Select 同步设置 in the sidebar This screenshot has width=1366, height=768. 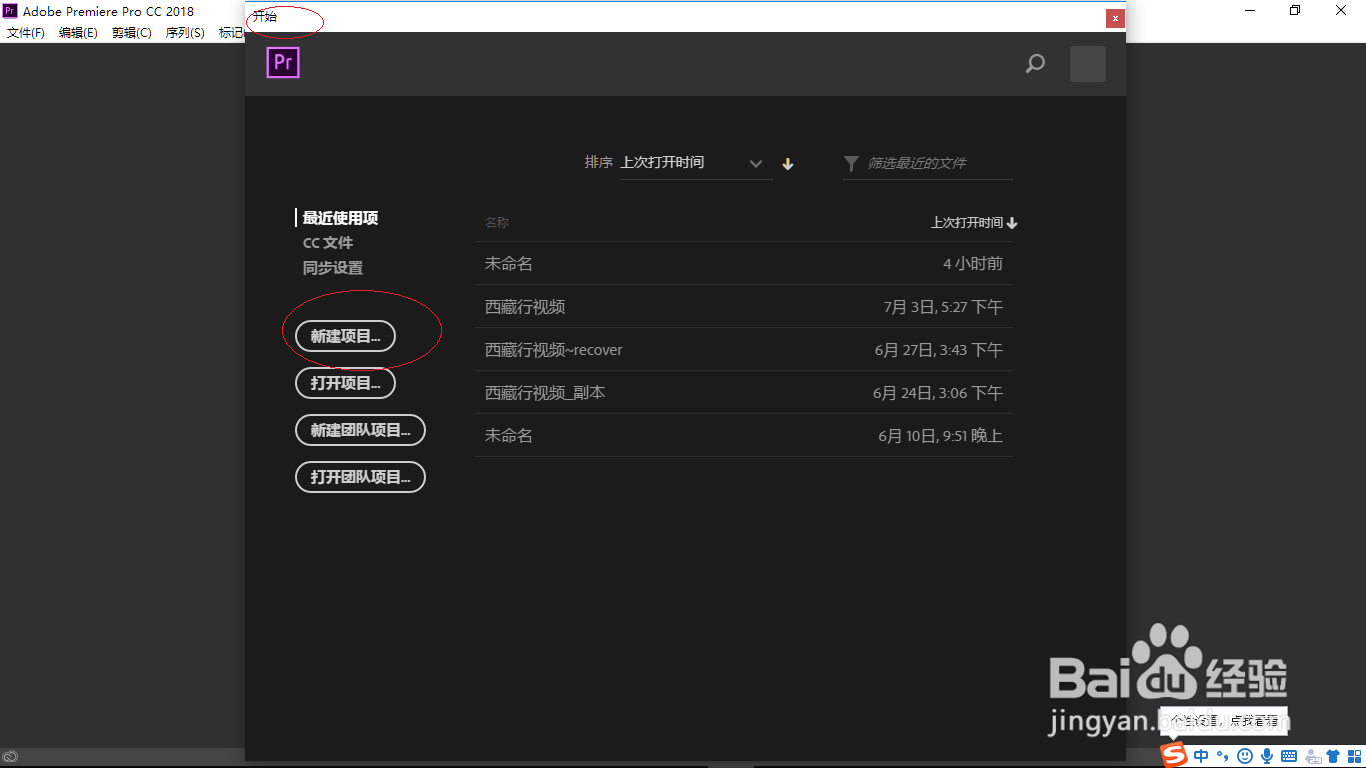click(333, 267)
